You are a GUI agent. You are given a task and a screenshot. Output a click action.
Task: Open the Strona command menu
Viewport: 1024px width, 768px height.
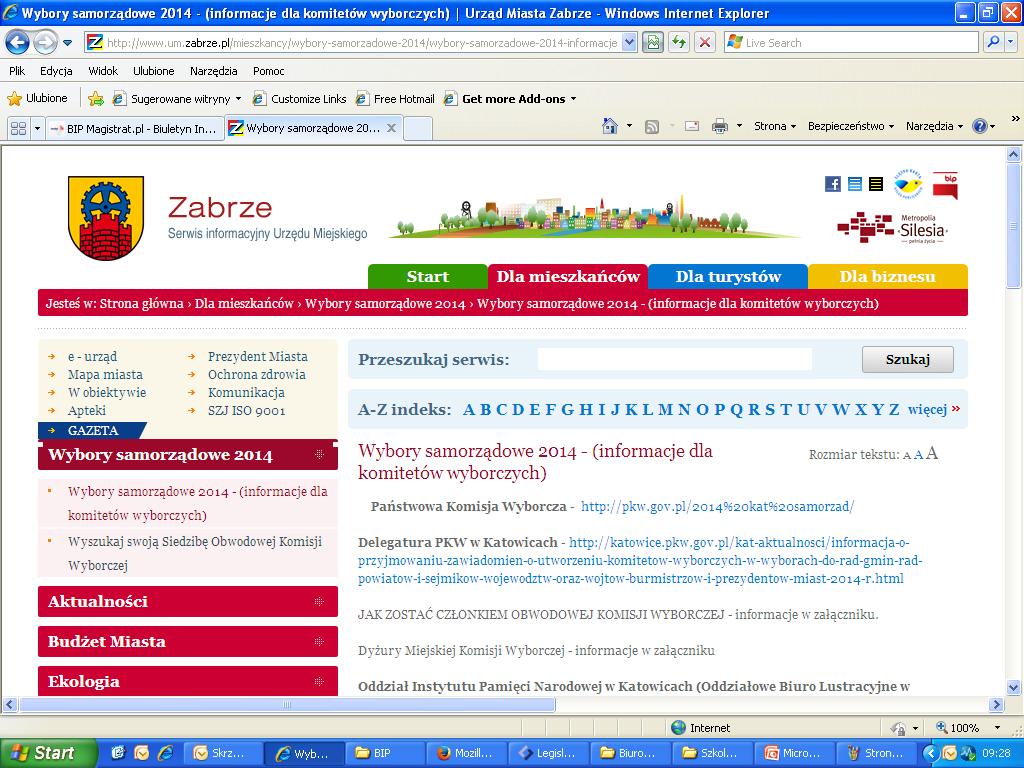[x=775, y=126]
